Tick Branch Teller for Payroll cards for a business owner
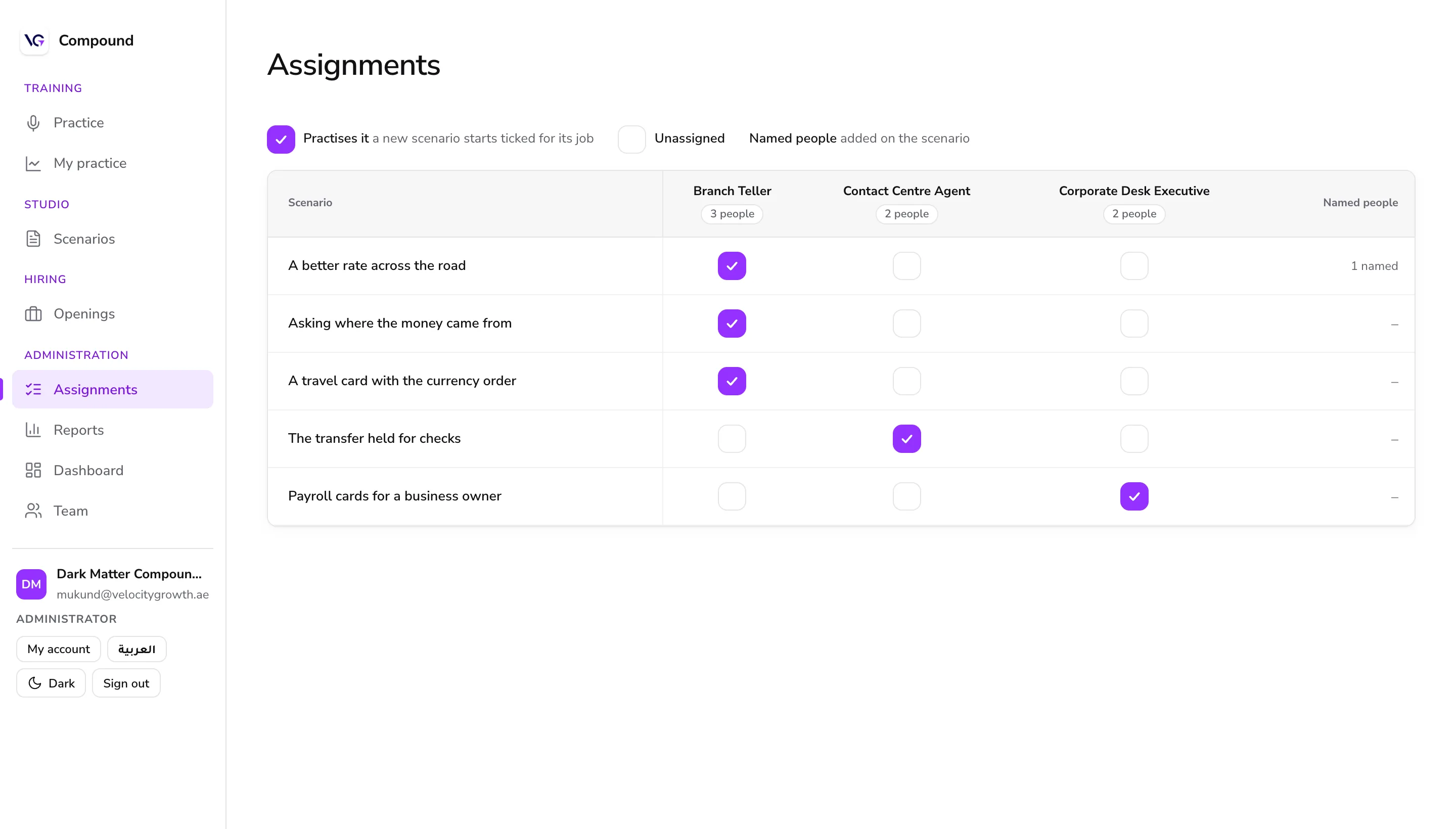 (732, 496)
